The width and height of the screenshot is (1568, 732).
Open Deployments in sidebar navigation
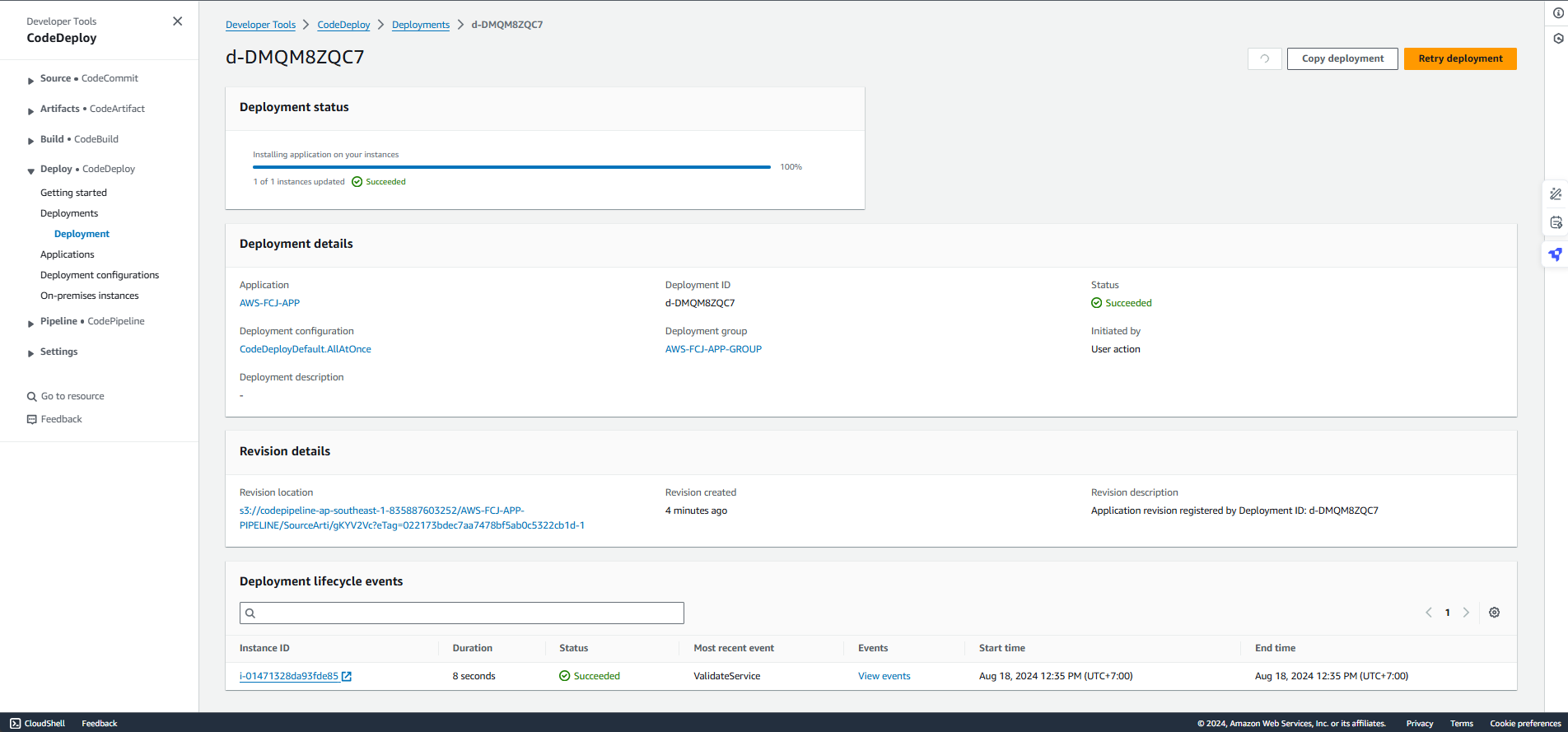click(69, 213)
